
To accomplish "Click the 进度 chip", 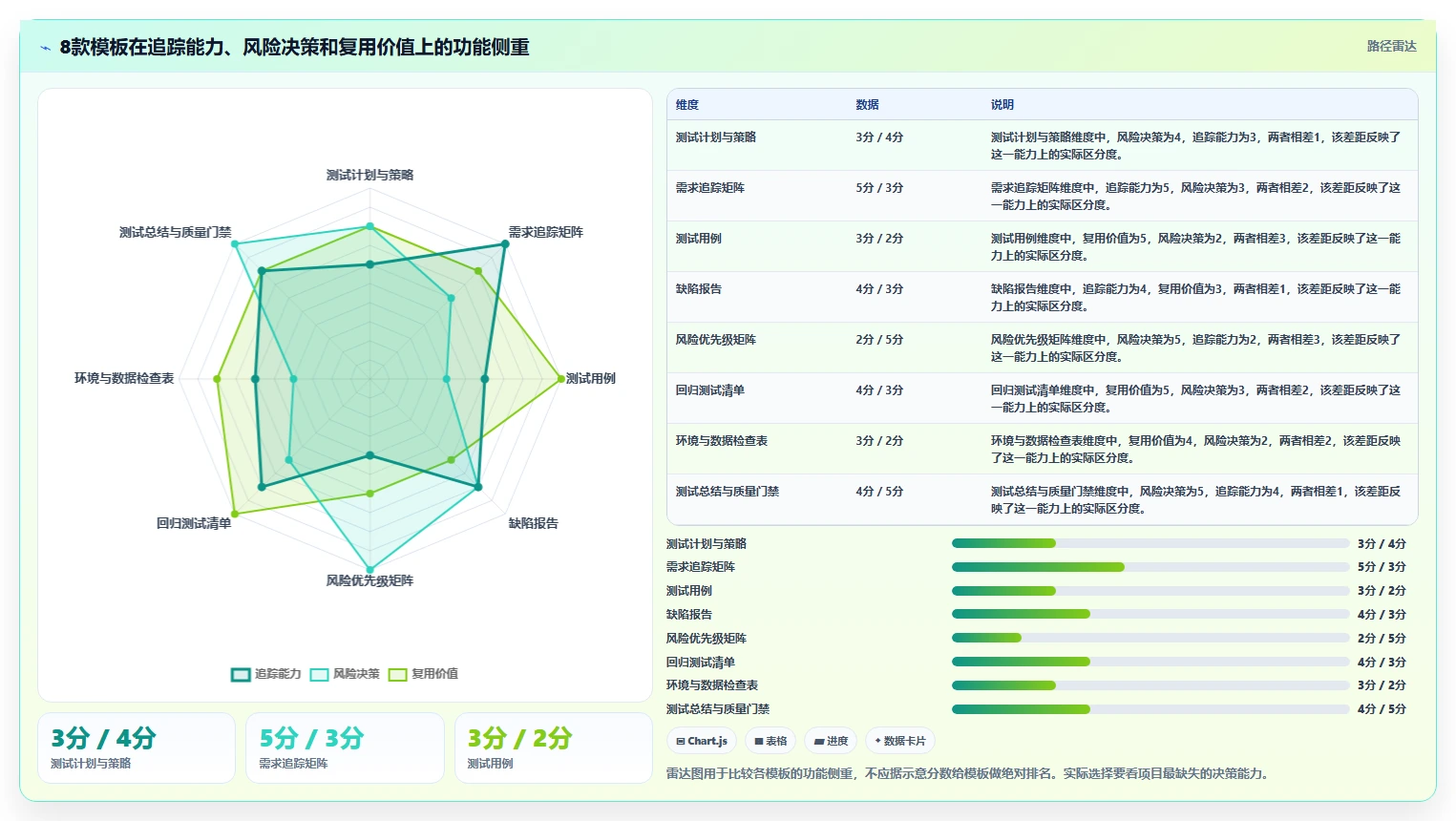I will (831, 741).
